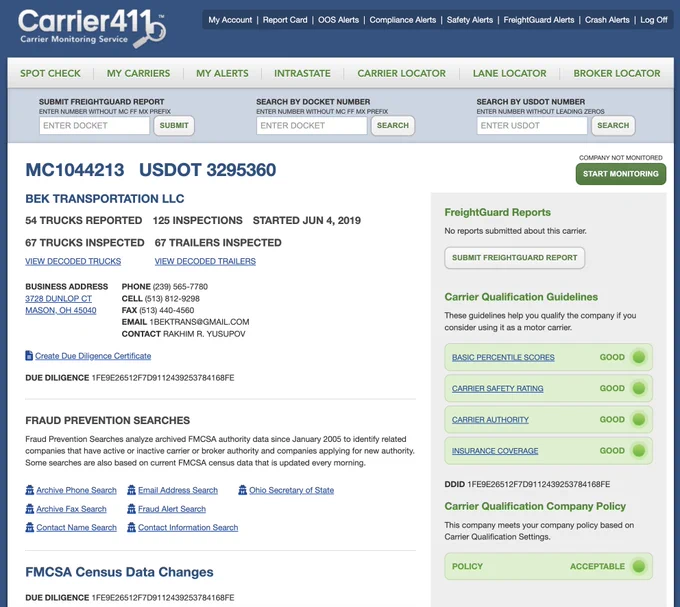The width and height of the screenshot is (680, 607).
Task: Click the icon next to Contact Information Search
Action: click(x=131, y=527)
